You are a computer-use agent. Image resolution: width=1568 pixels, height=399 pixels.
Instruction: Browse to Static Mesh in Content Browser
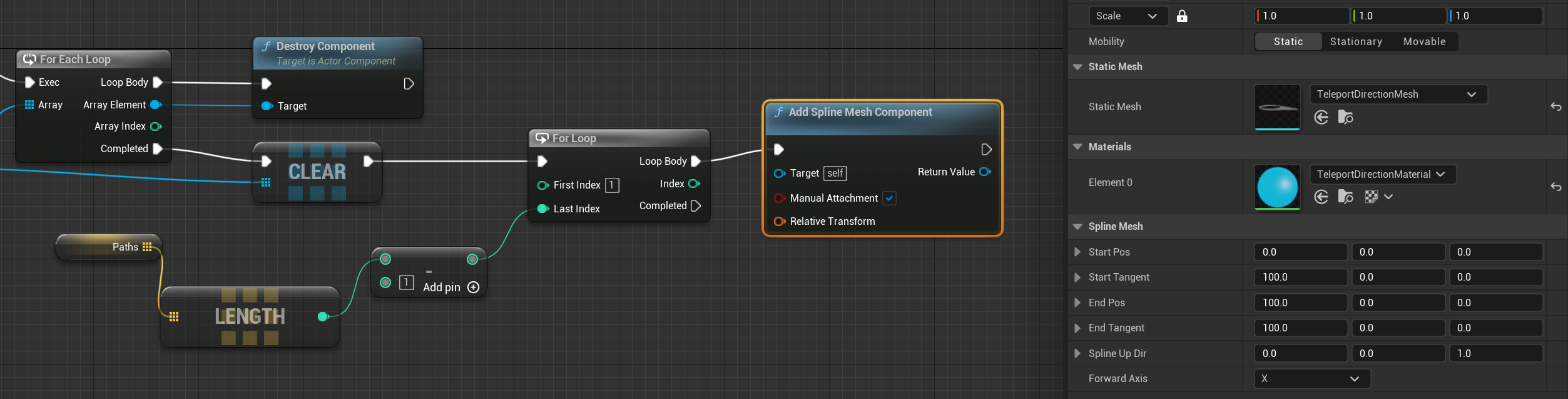[x=1345, y=117]
